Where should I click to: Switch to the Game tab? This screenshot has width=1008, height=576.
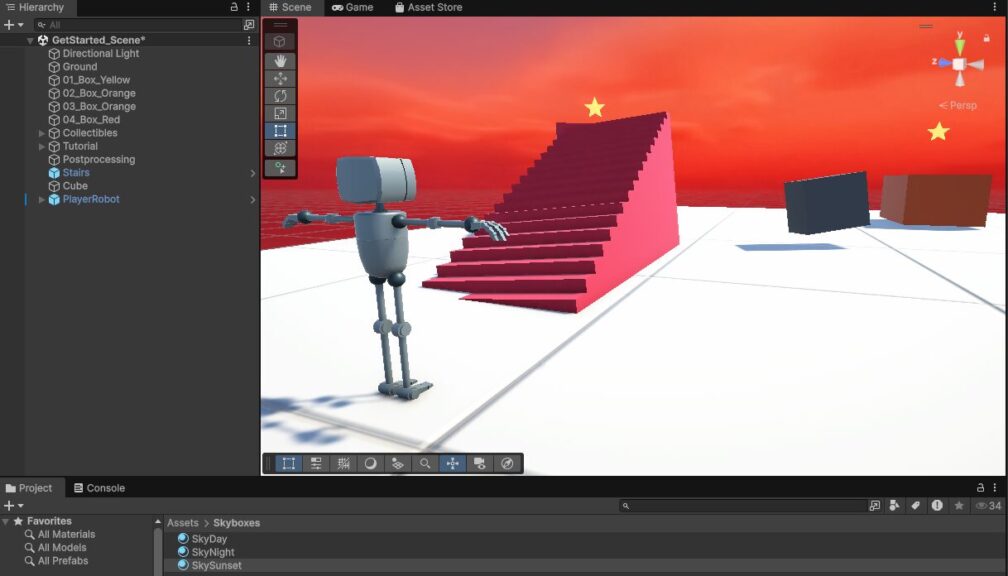[352, 7]
